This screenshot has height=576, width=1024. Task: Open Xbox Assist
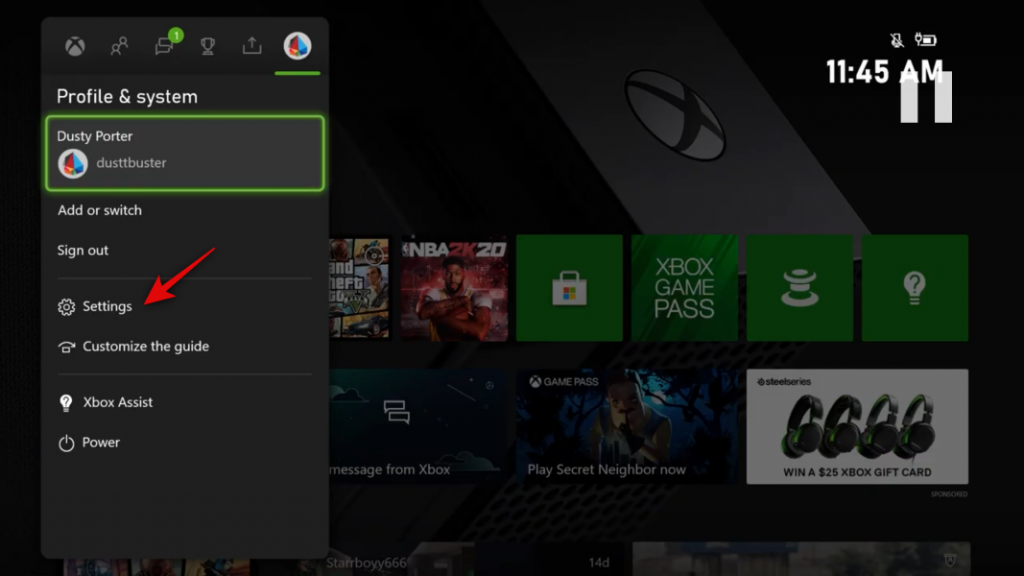pyautogui.click(x=117, y=402)
